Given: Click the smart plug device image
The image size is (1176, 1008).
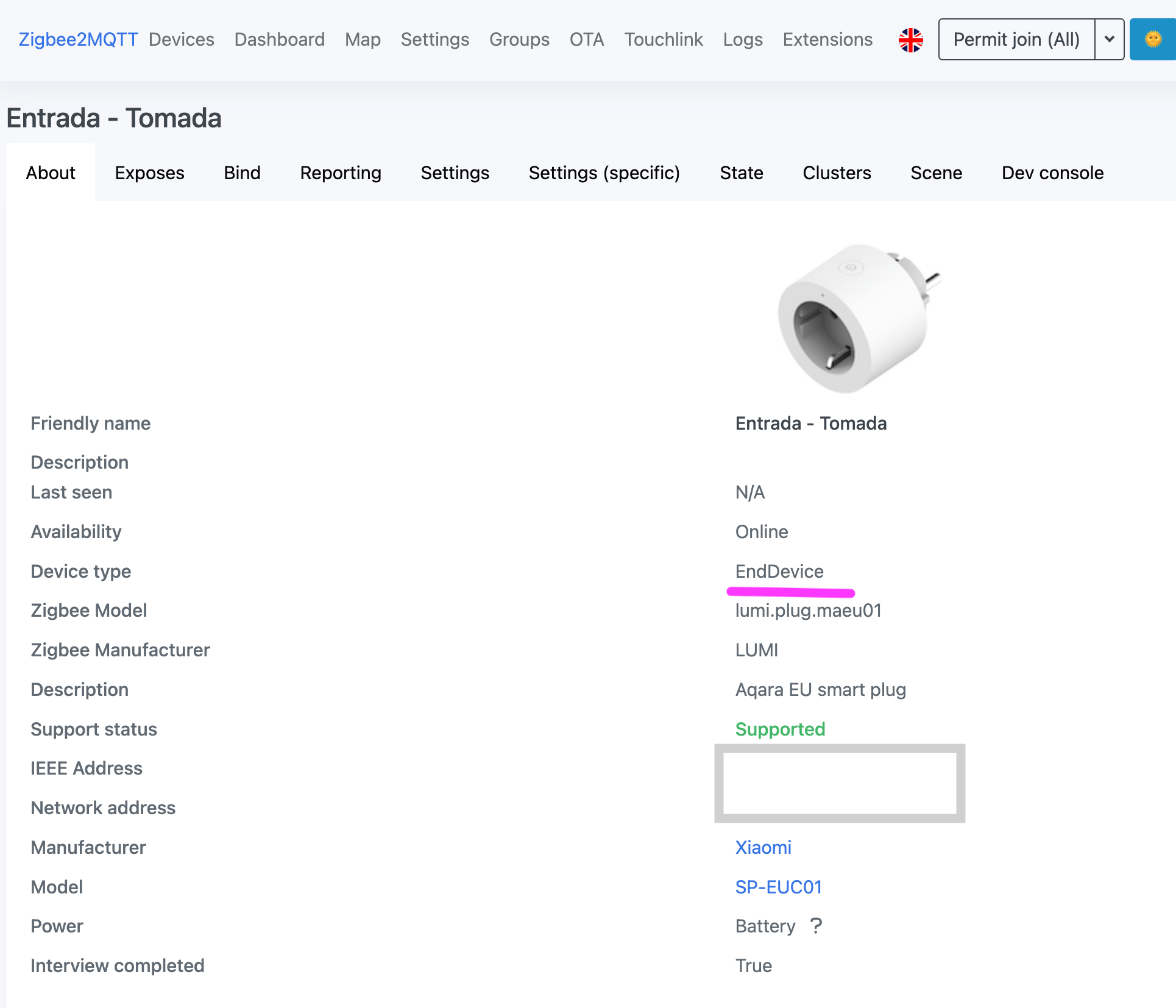Looking at the screenshot, I should [x=859, y=317].
